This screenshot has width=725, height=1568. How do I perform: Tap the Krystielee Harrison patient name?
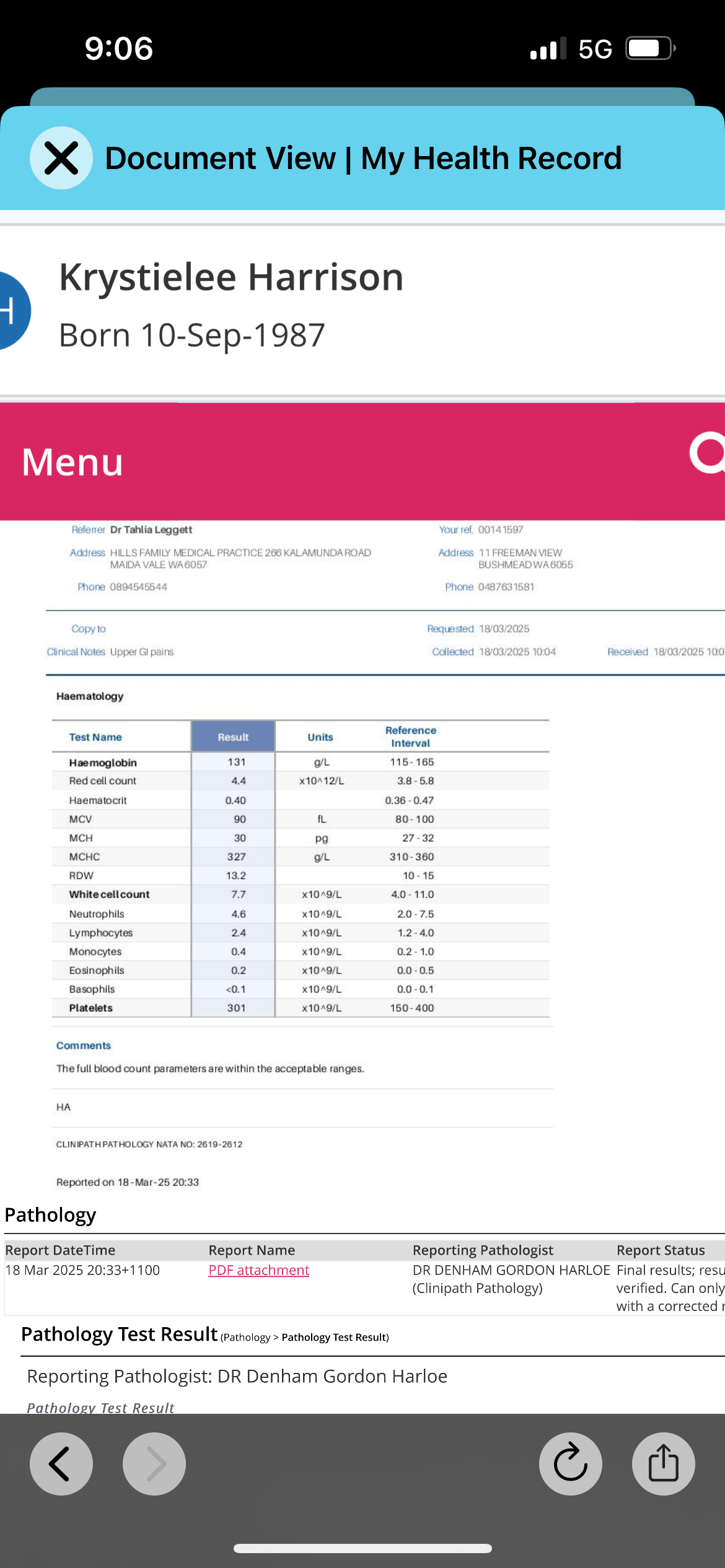[231, 277]
